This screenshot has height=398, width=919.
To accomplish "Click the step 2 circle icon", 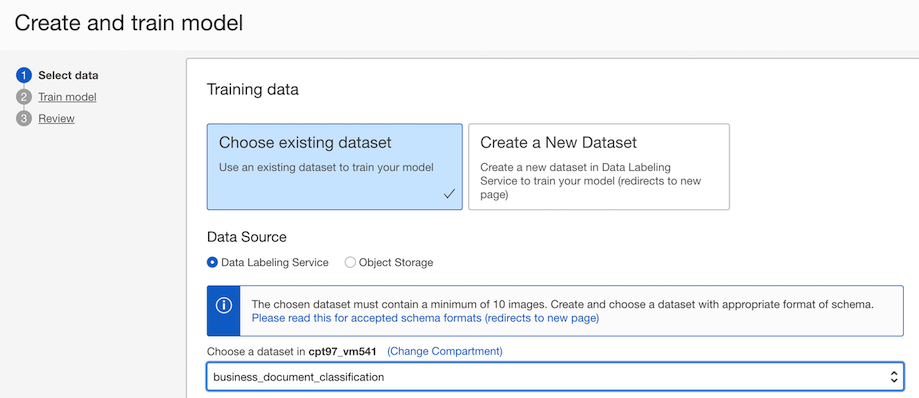I will pyautogui.click(x=24, y=97).
